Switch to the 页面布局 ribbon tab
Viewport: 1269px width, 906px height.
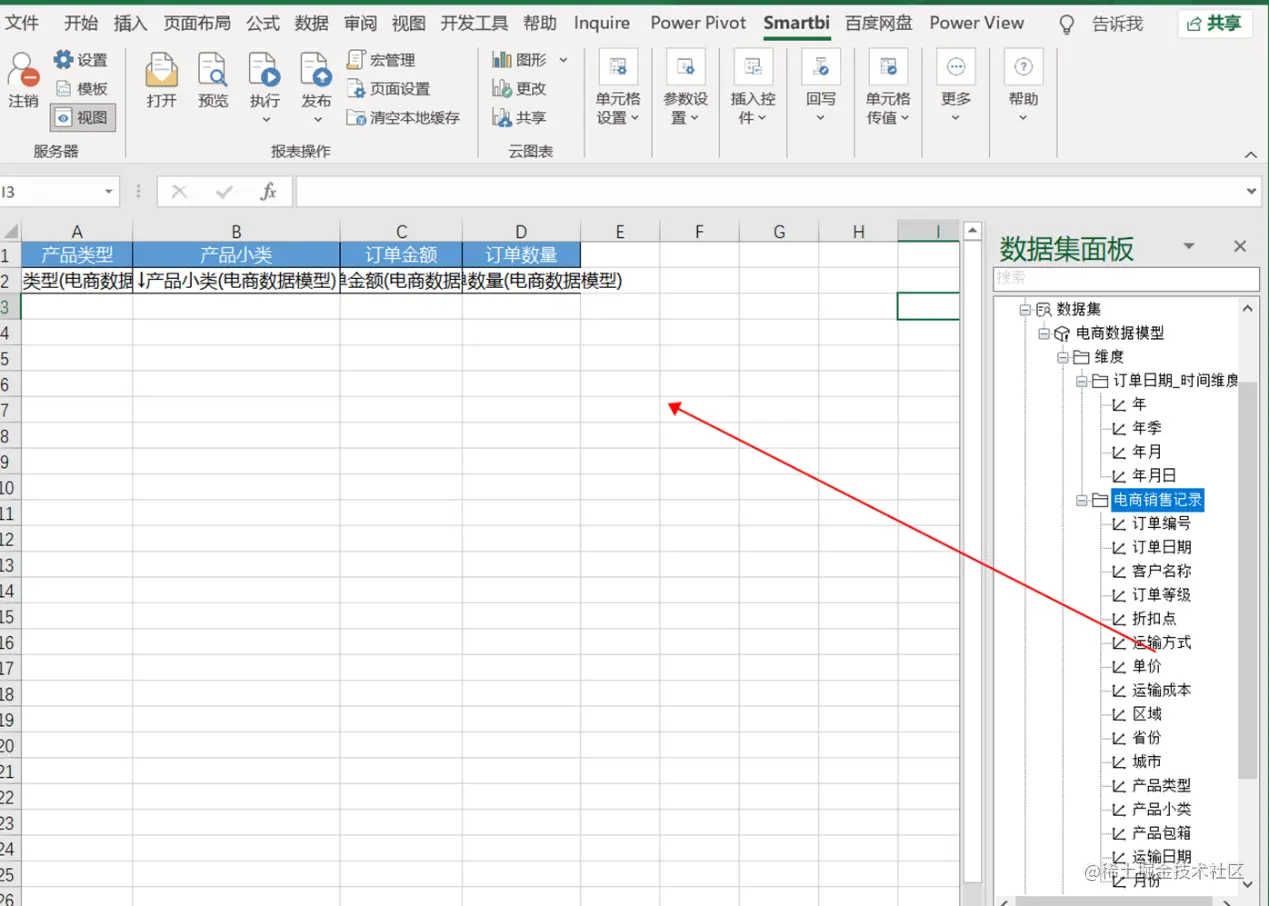[197, 23]
